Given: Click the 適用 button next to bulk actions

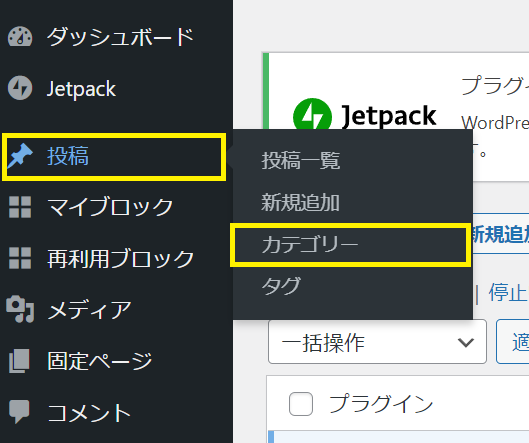Looking at the screenshot, I should coord(513,342).
